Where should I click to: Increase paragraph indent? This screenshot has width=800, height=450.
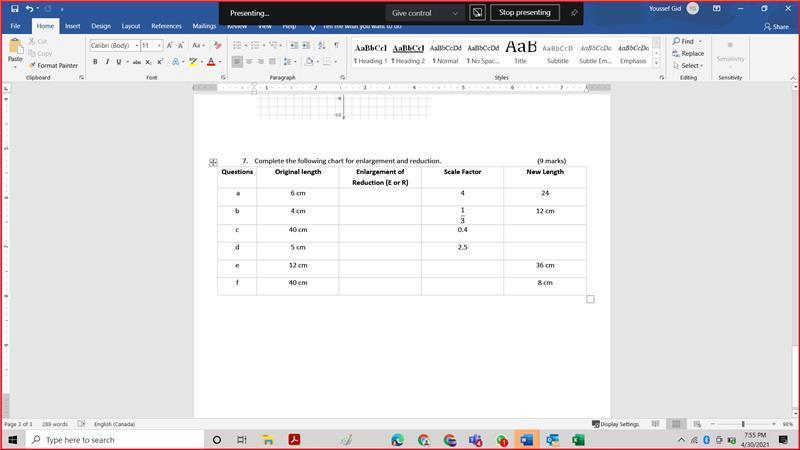coord(306,45)
